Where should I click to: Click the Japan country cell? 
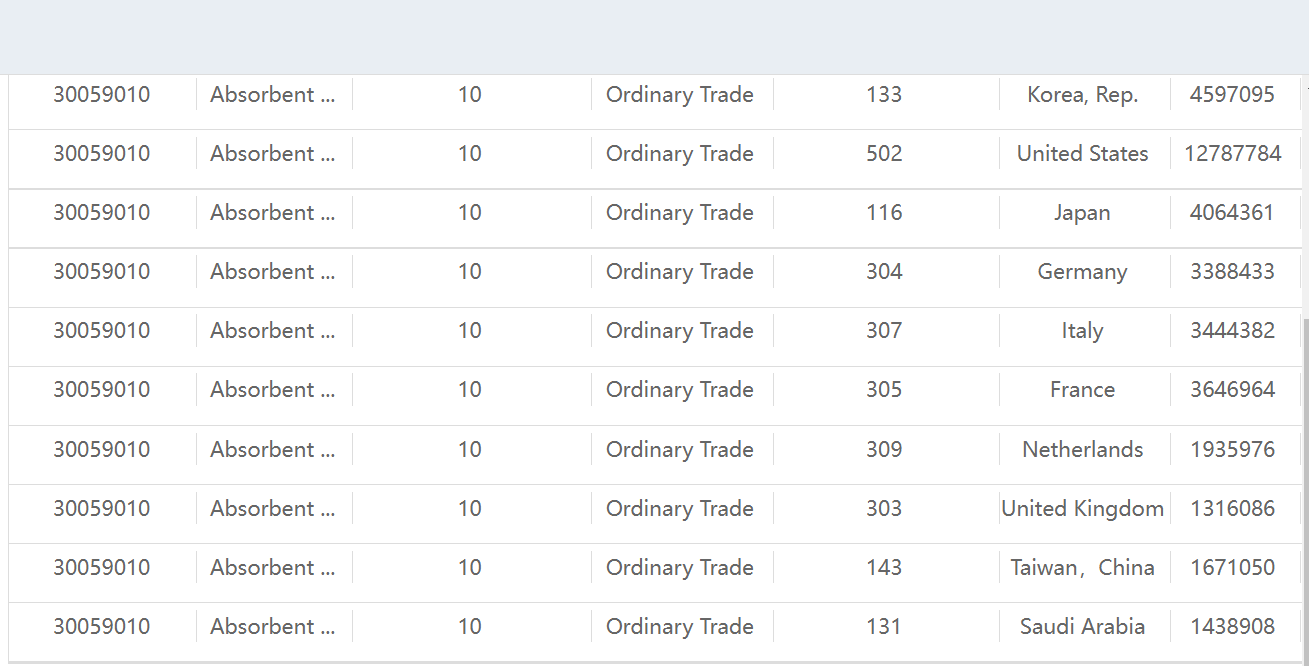(x=1082, y=213)
